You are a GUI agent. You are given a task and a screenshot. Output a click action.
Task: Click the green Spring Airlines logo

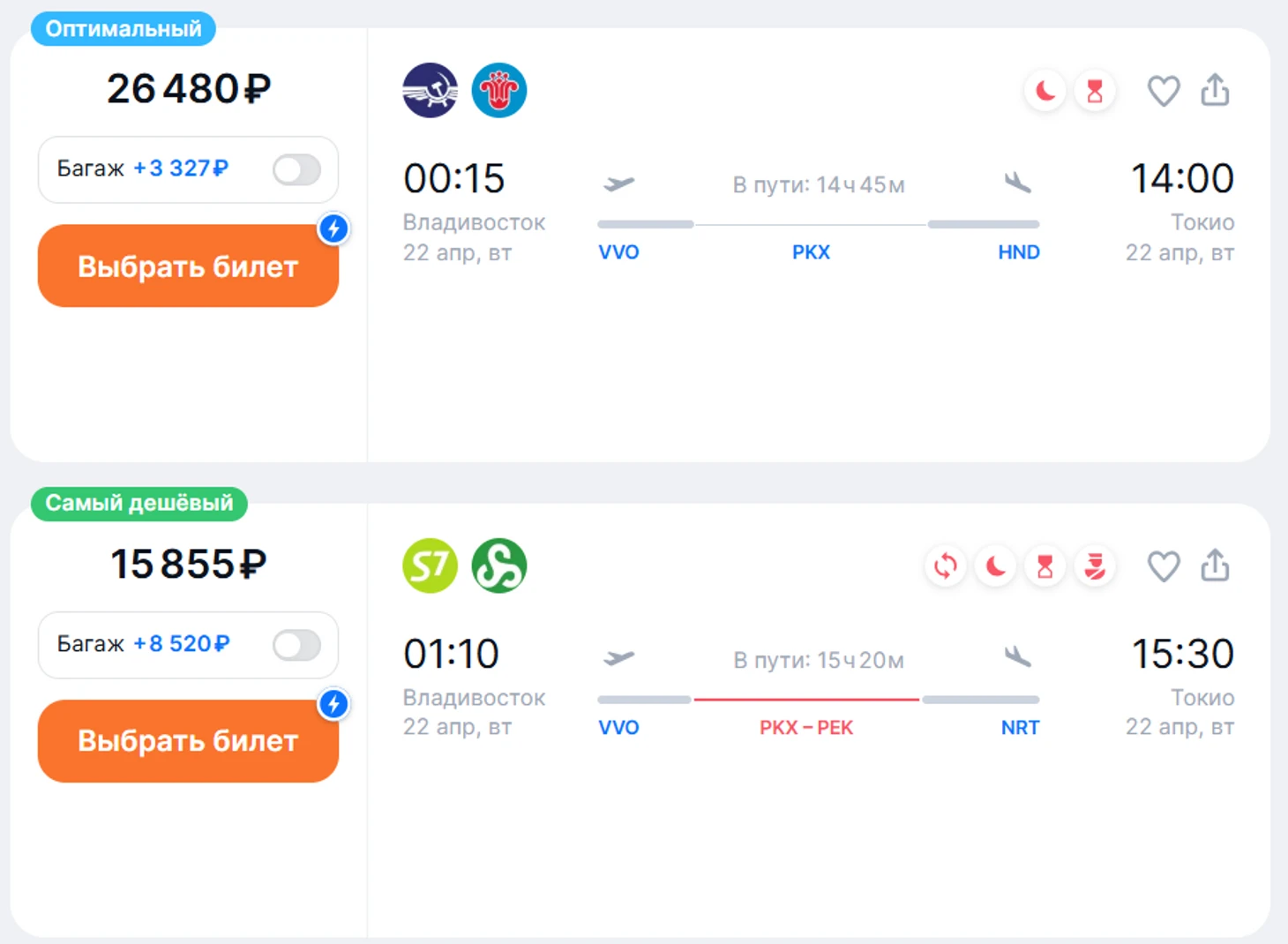(x=498, y=566)
